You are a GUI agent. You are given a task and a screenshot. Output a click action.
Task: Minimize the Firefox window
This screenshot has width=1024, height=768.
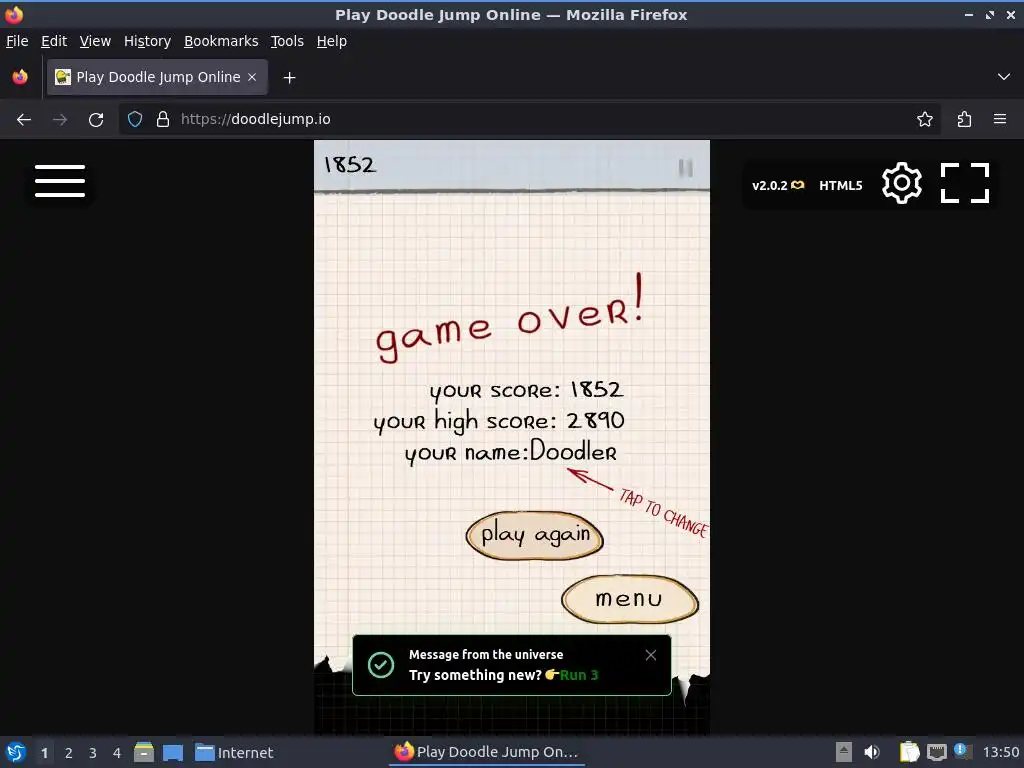coord(968,14)
